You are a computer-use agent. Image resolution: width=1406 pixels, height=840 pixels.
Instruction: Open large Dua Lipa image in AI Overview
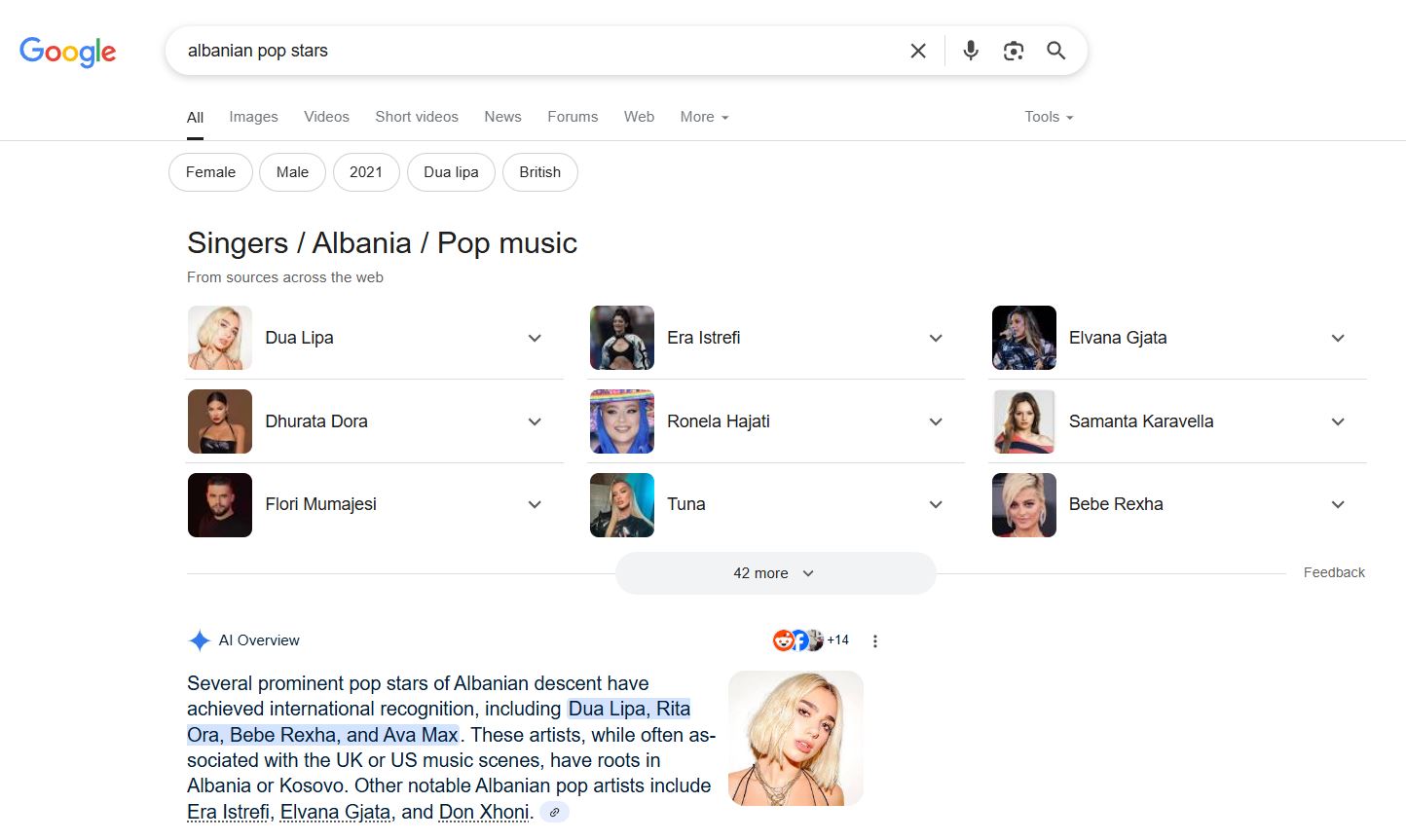795,738
